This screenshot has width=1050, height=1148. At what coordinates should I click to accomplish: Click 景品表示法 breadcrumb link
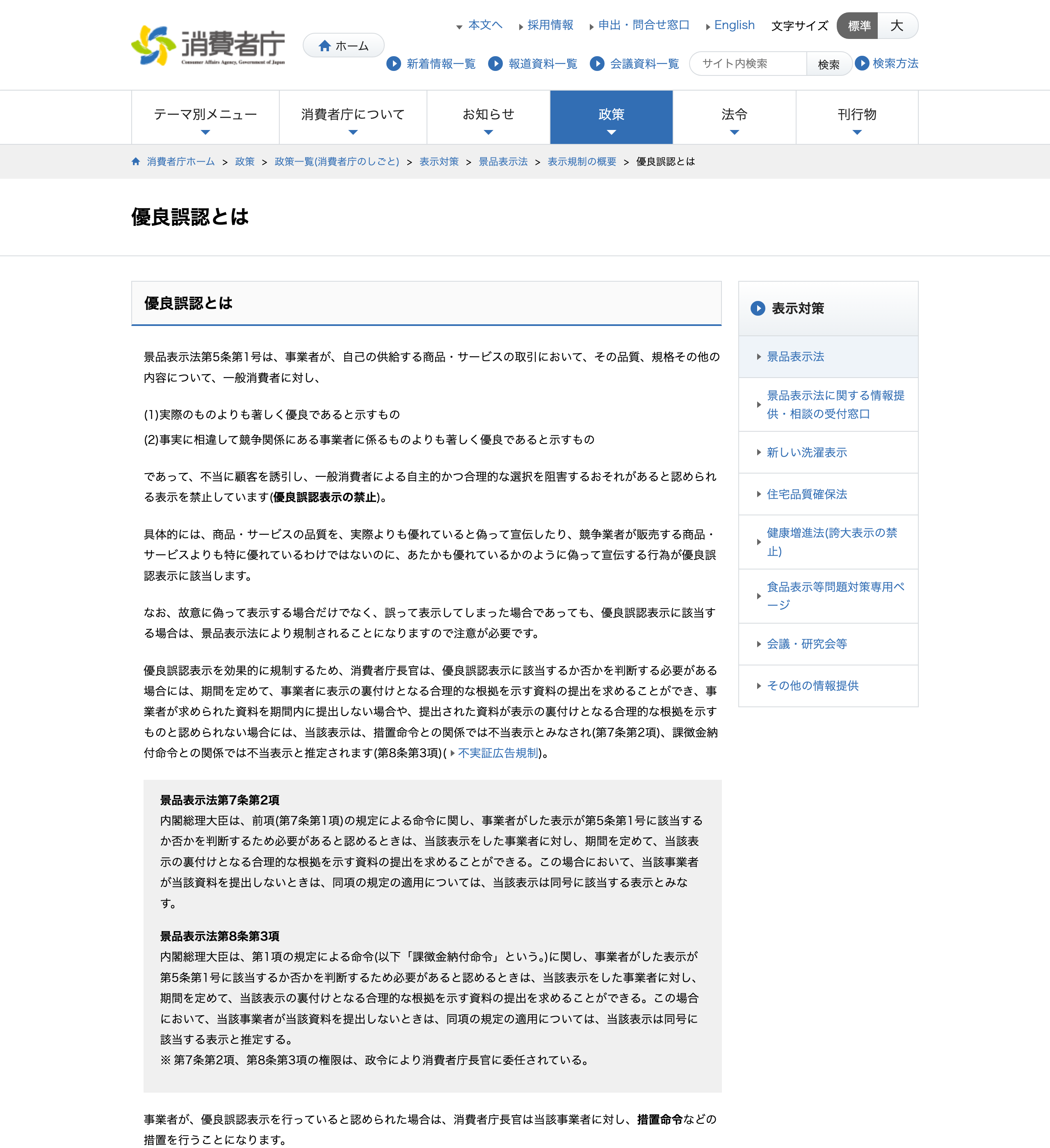(x=503, y=162)
